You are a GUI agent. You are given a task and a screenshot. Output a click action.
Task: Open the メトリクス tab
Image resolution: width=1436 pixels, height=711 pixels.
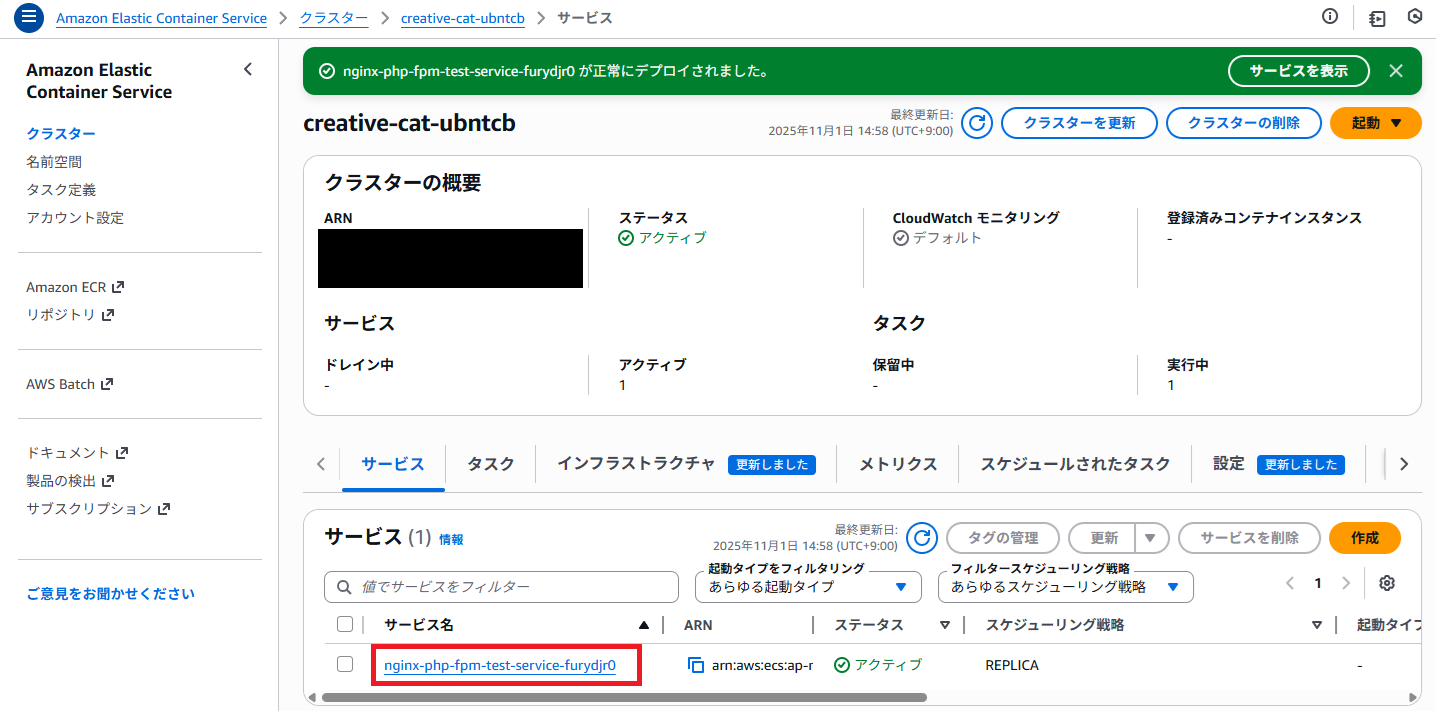pos(898,464)
